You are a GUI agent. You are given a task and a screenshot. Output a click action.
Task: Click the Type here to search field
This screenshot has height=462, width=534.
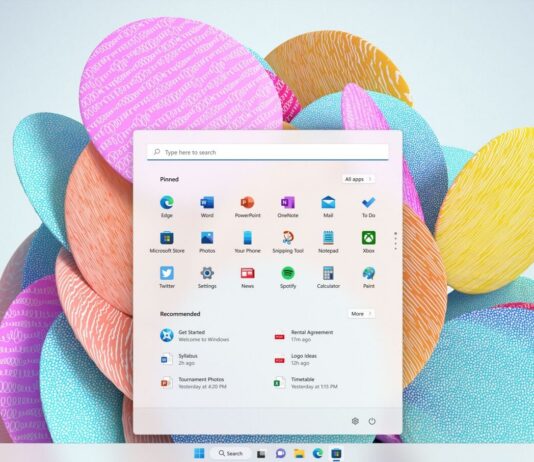tap(268, 152)
